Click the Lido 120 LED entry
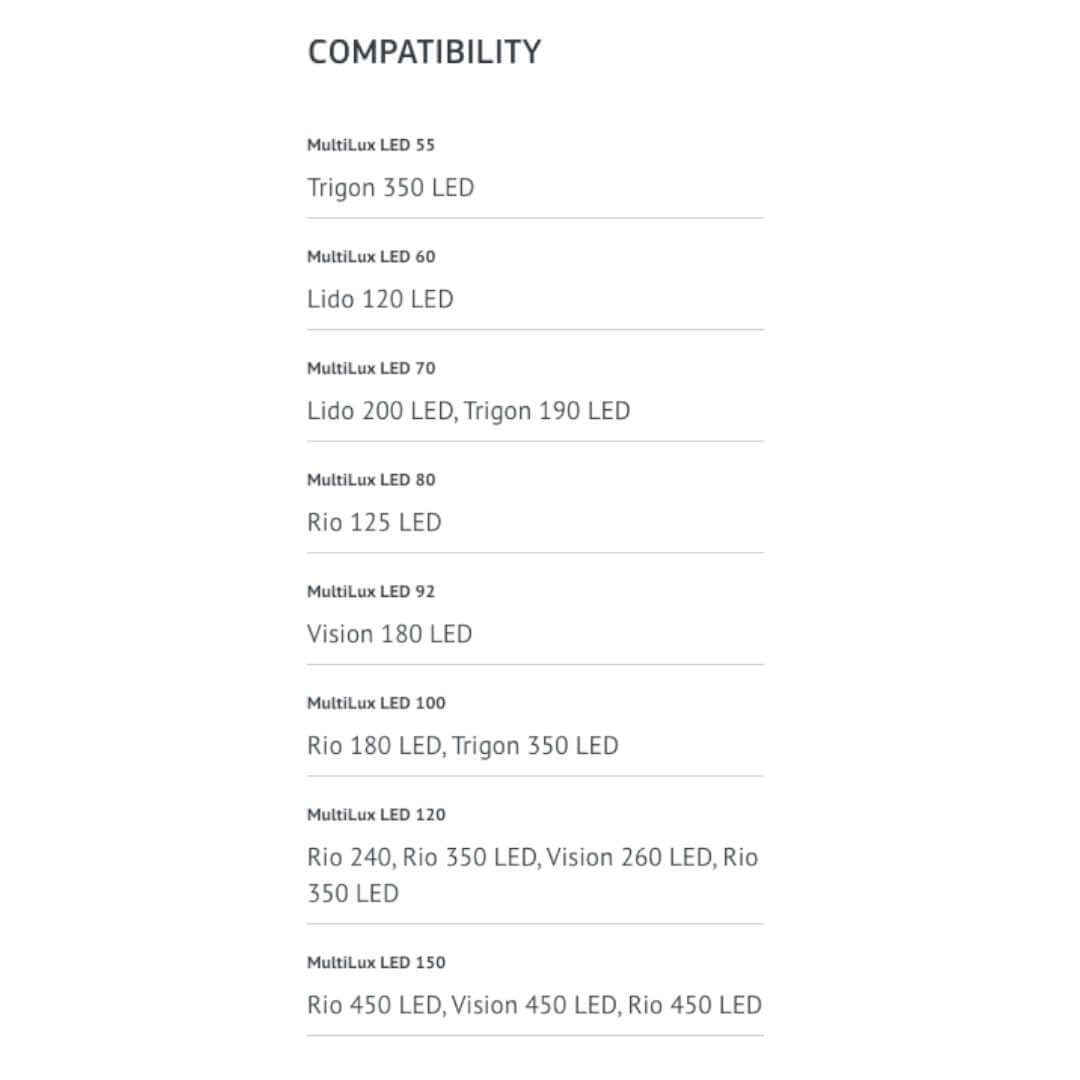Viewport: 1080px width, 1080px height. tap(380, 299)
